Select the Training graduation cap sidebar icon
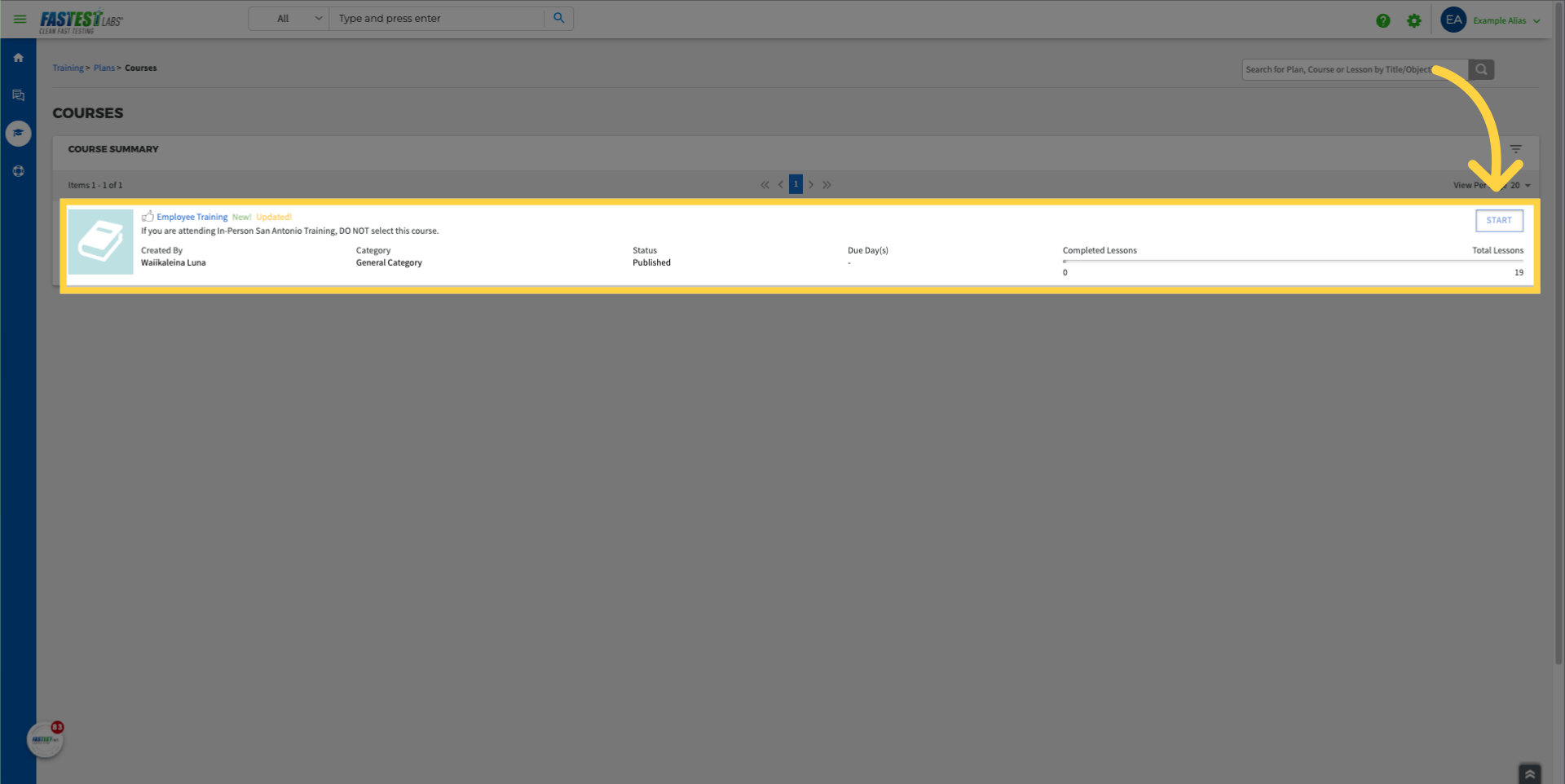The image size is (1565, 784). [18, 133]
